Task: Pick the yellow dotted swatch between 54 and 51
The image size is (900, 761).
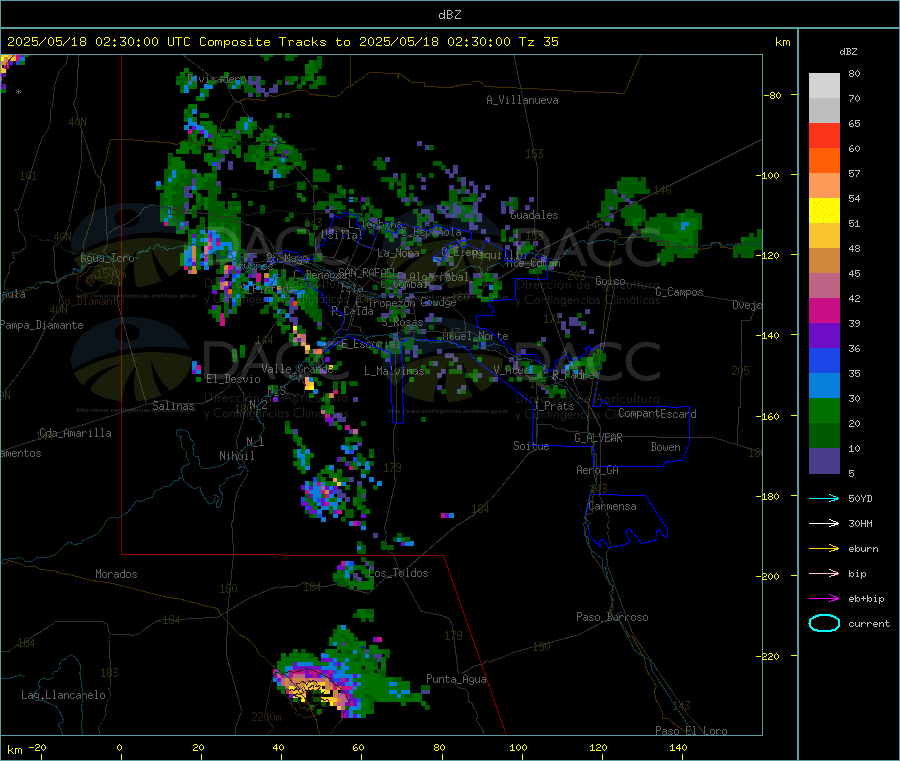Action: [x=824, y=211]
